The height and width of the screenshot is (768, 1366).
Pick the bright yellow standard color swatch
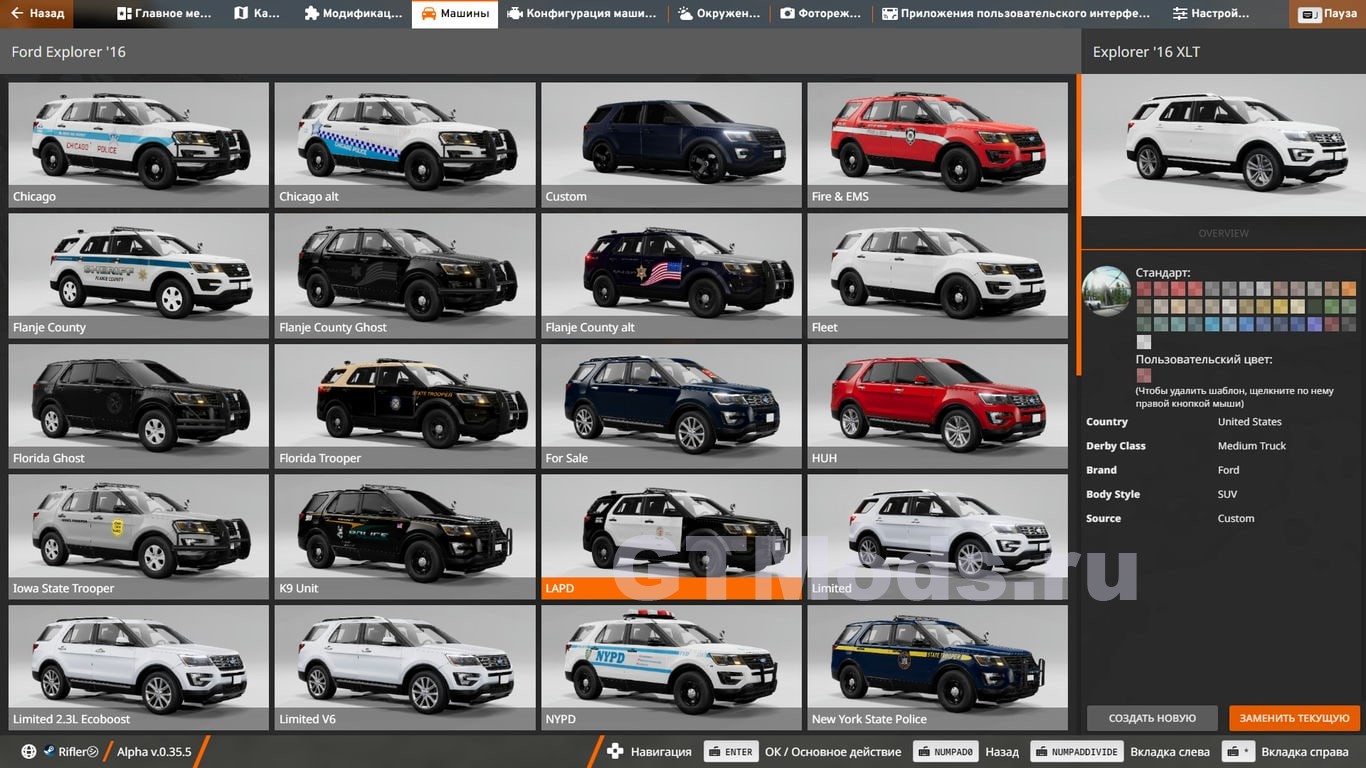[x=1281, y=306]
